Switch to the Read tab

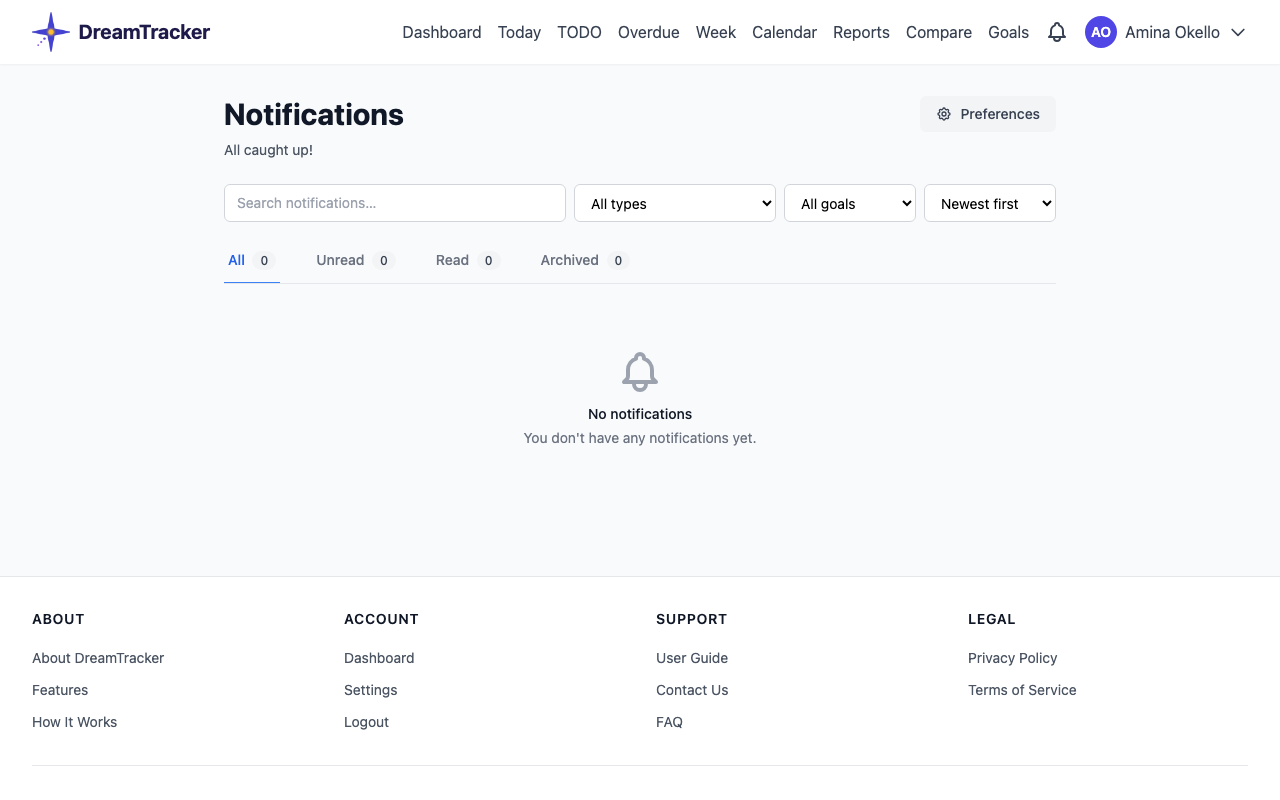click(x=468, y=260)
